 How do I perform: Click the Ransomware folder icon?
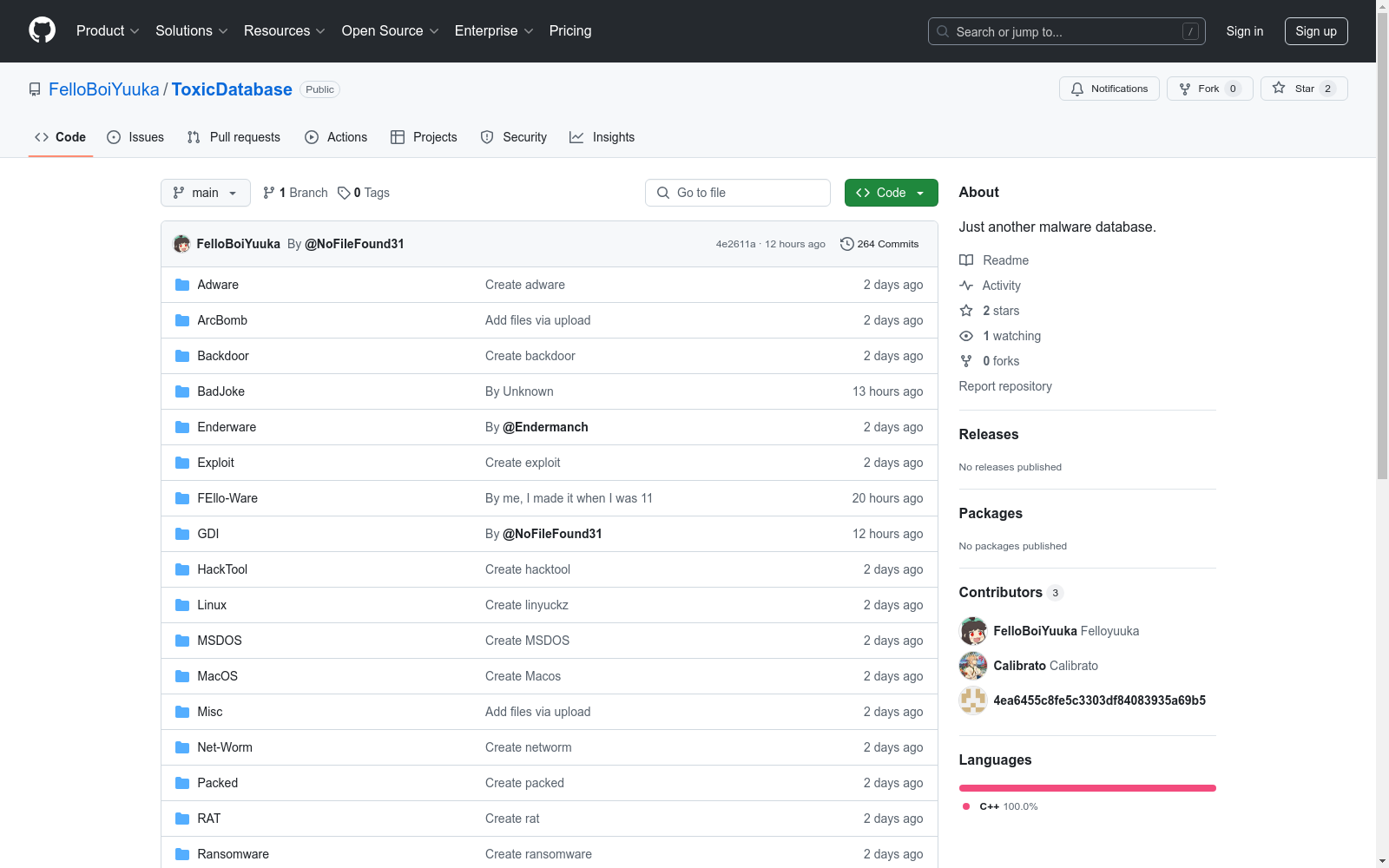(182, 854)
